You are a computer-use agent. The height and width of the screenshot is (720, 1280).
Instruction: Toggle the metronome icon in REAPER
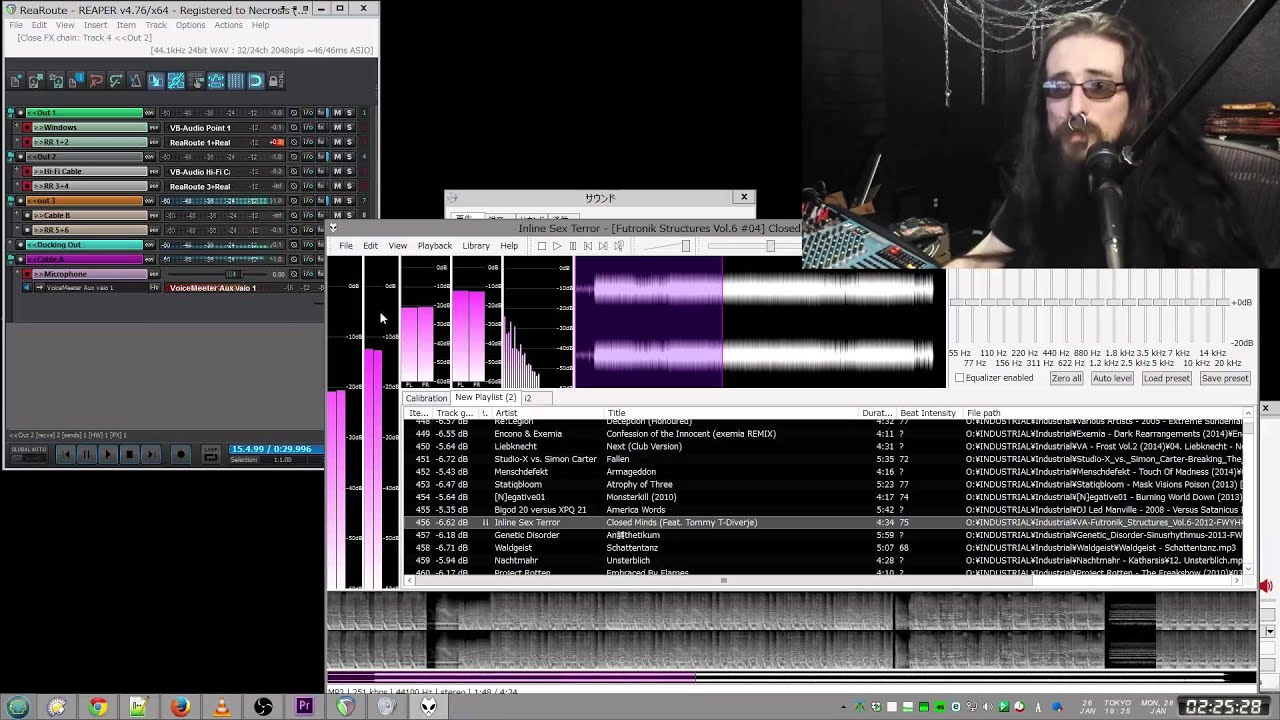point(136,81)
